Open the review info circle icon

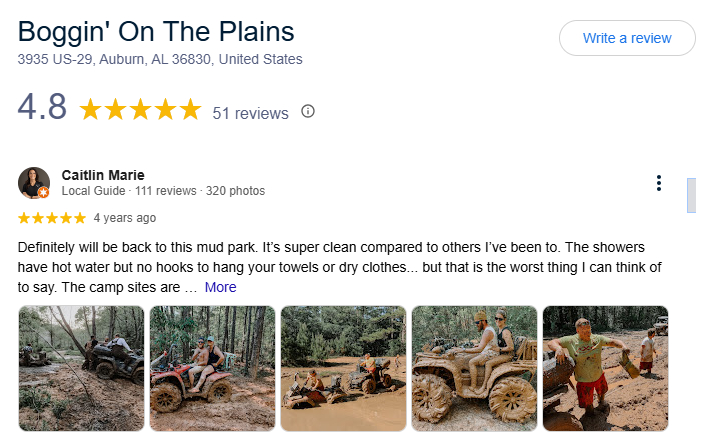[308, 111]
